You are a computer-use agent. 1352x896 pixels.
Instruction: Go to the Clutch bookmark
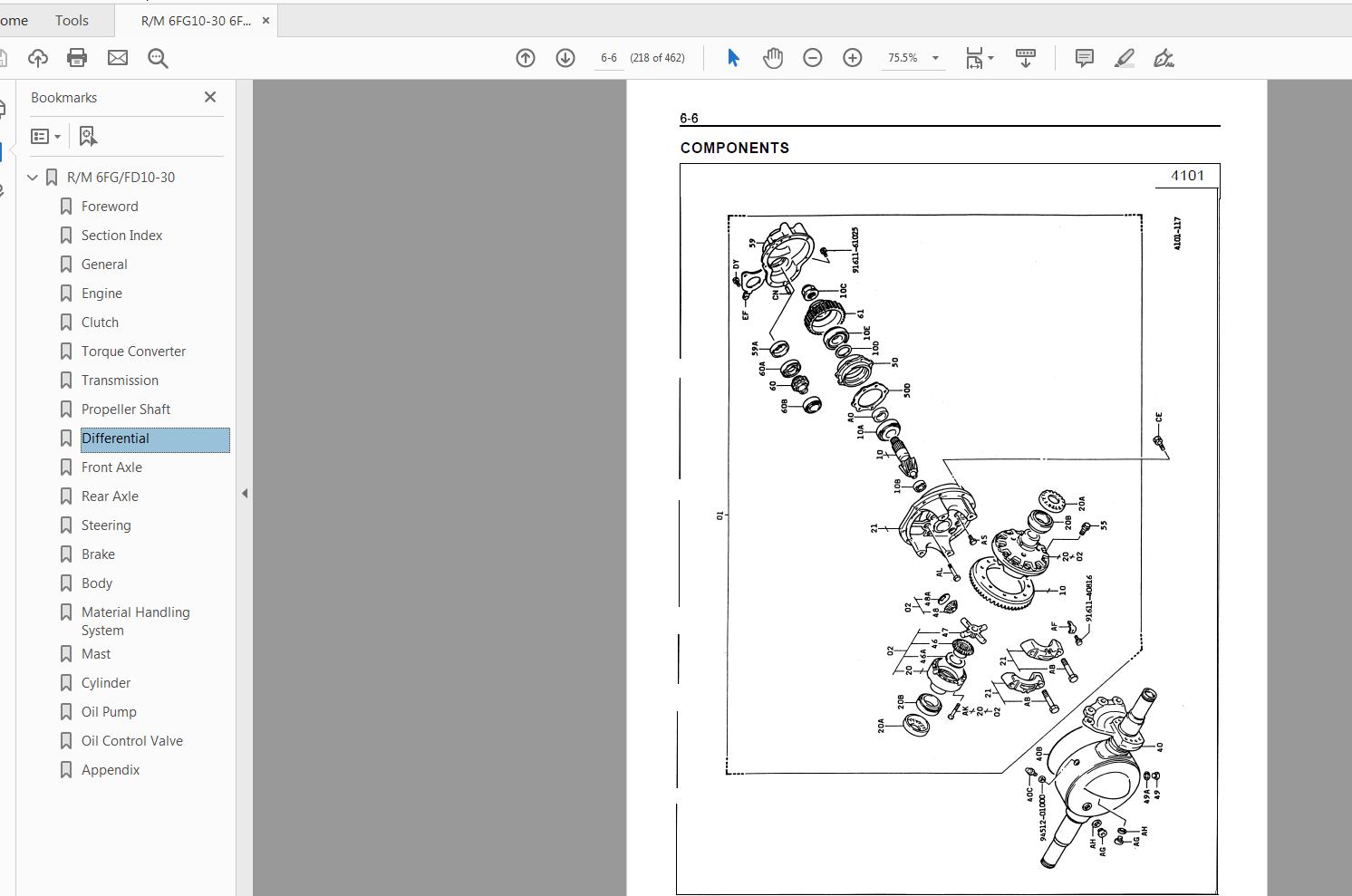click(x=100, y=323)
